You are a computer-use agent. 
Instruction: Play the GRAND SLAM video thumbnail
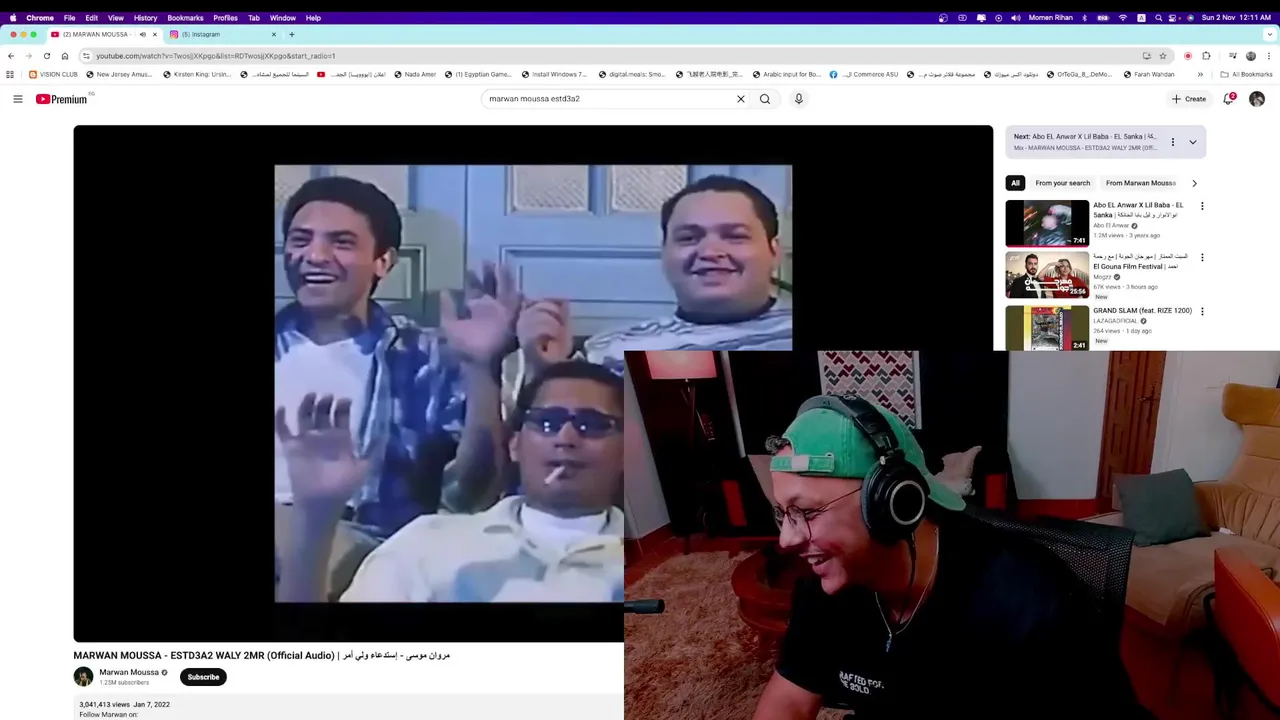pos(1047,328)
